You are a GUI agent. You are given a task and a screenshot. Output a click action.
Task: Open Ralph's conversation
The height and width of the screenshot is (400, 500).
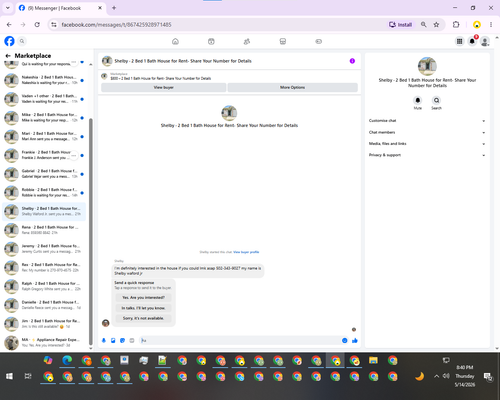click(44, 286)
